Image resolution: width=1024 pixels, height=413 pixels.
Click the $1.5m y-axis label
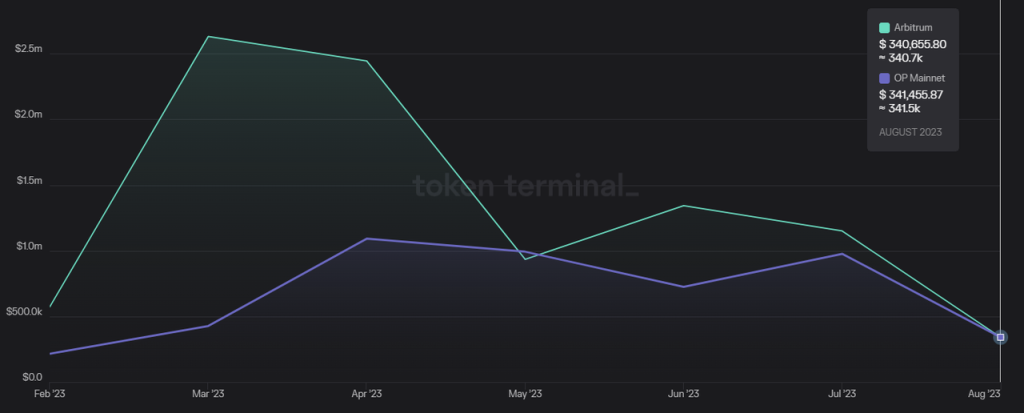pyautogui.click(x=29, y=181)
